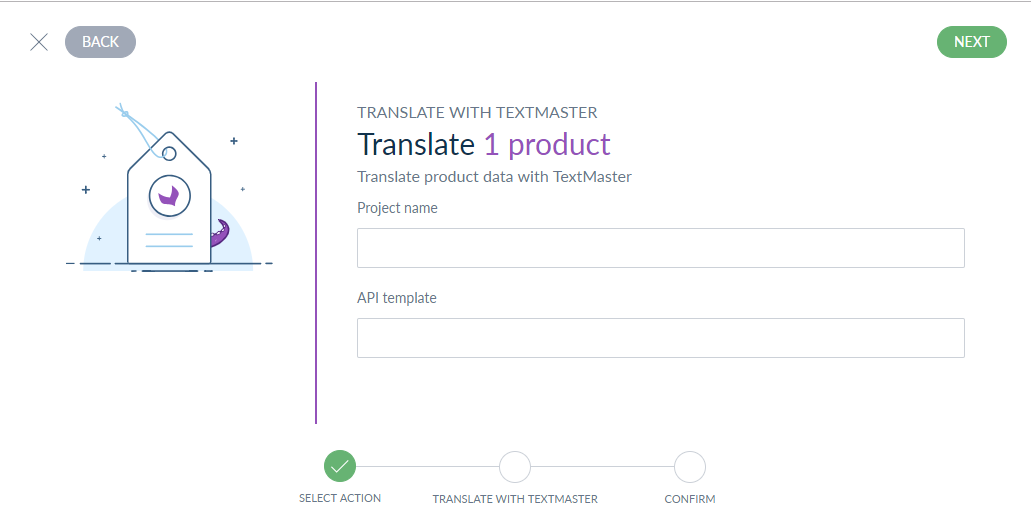Image resolution: width=1031 pixels, height=530 pixels.
Task: Focus the Project name input field
Action: (661, 248)
